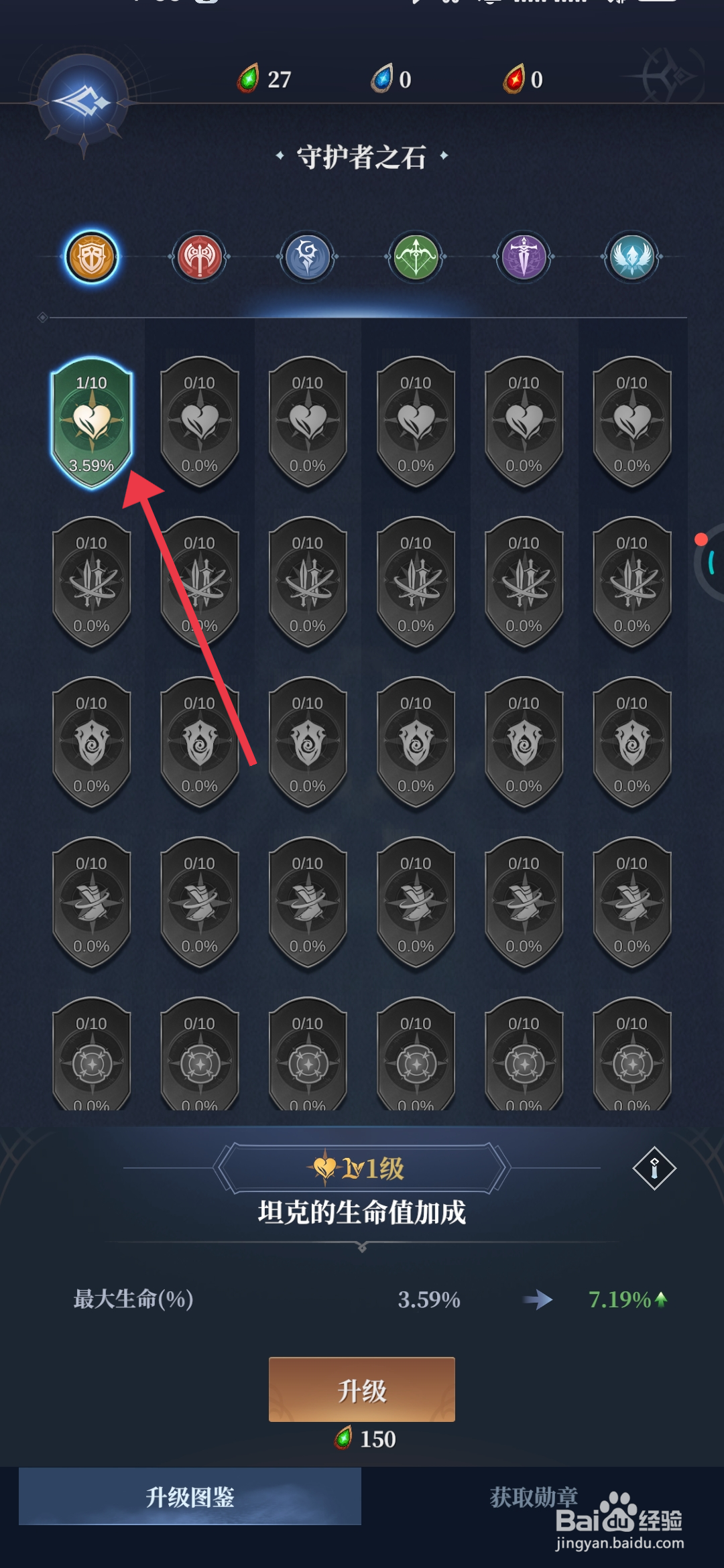Select the red axe warrior class icon

click(200, 257)
